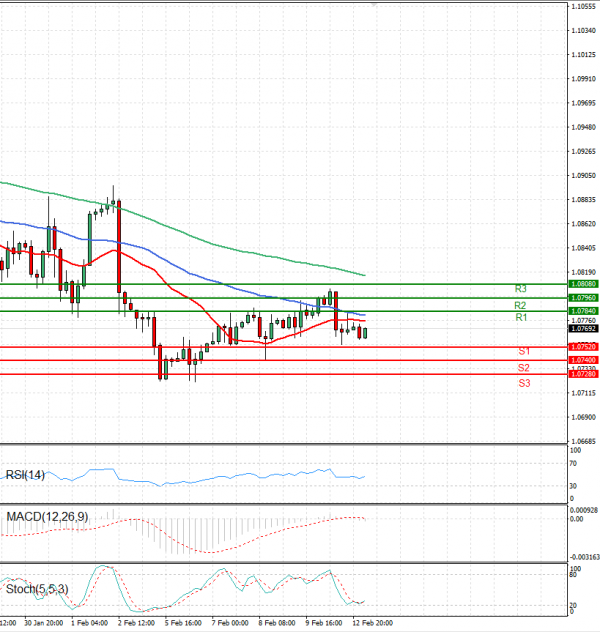This screenshot has width=600, height=632.
Task: Click the 0.000928 MACD scale value
Action: coord(584,510)
